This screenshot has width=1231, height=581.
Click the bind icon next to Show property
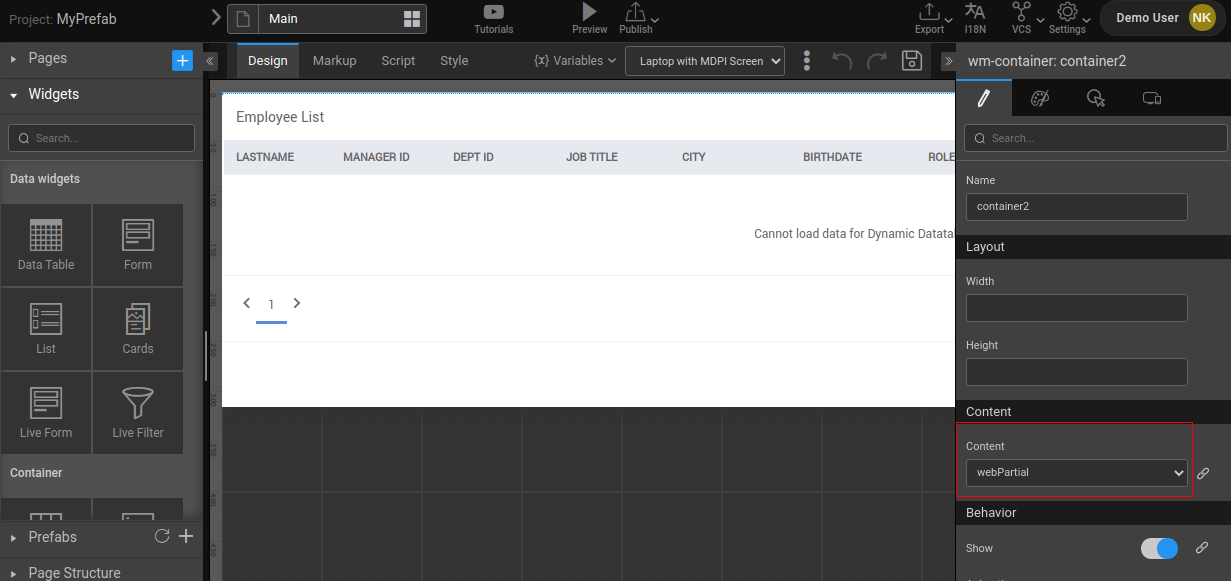click(x=1202, y=548)
